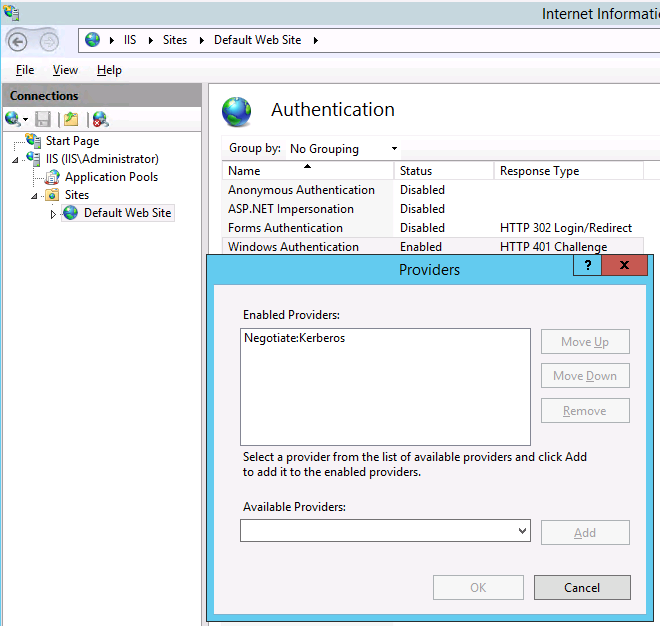Click the Application Pools icon
Screen dimensions: 660x626
pyautogui.click(x=52, y=177)
